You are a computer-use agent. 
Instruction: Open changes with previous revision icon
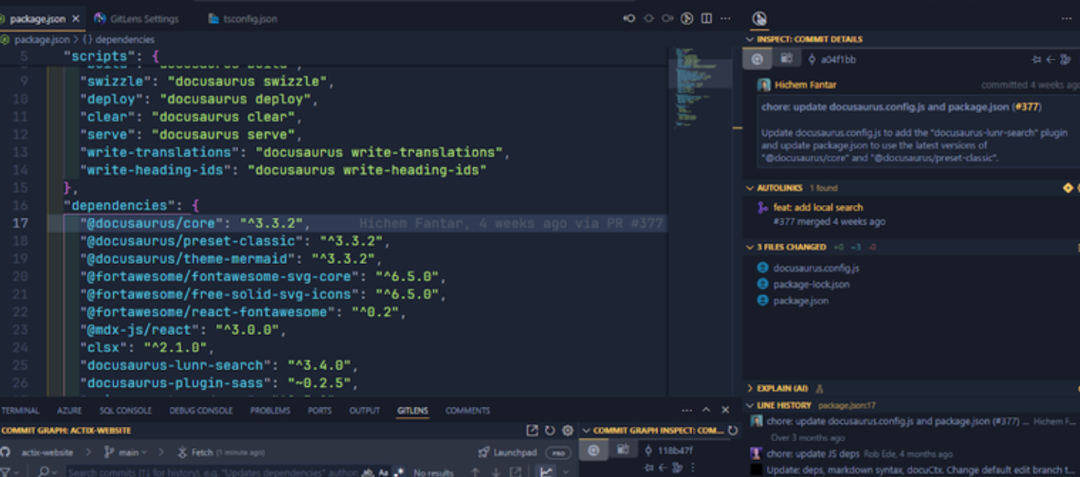(629, 19)
